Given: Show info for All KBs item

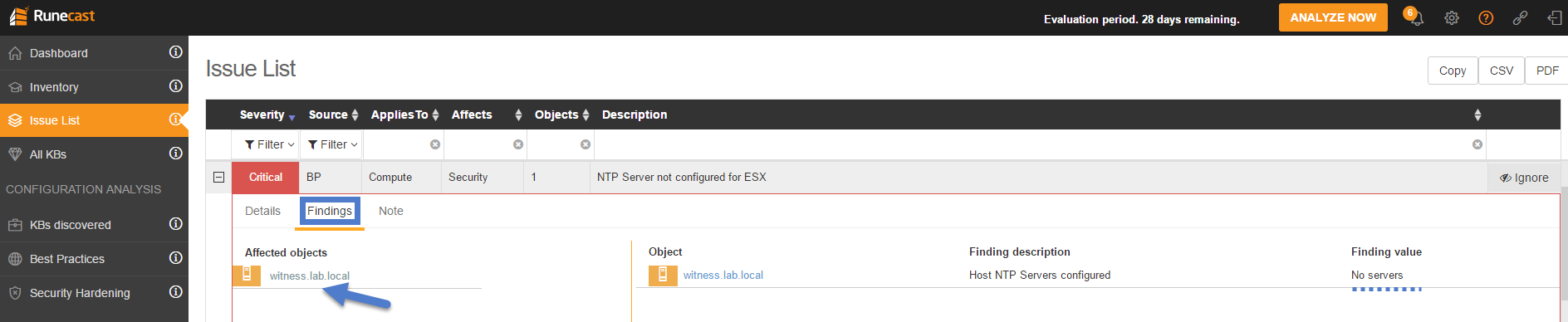Looking at the screenshot, I should [x=176, y=153].
